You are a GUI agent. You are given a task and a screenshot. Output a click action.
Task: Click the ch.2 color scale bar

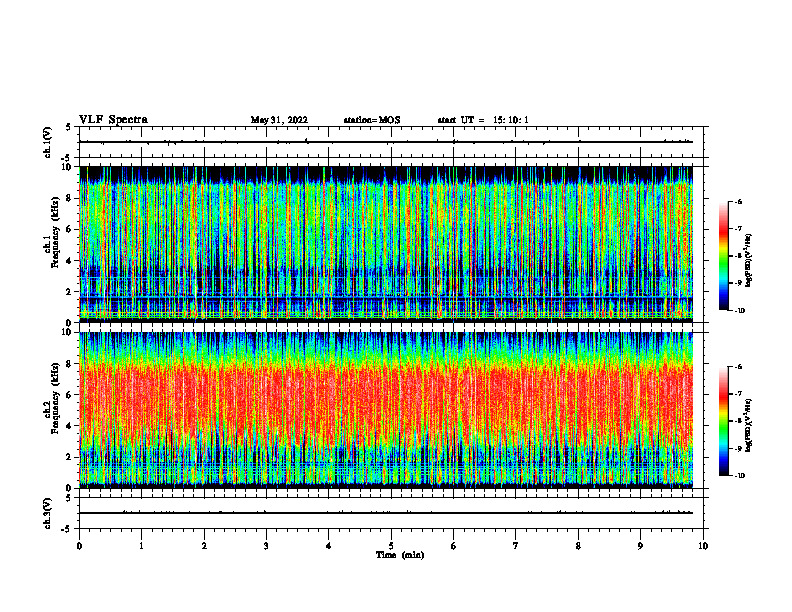click(723, 421)
